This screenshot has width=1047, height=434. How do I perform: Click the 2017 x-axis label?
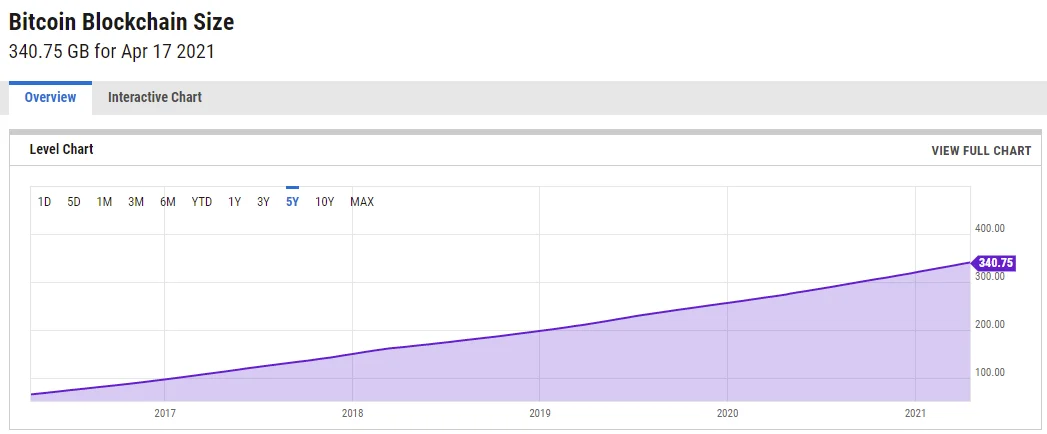tap(165, 413)
